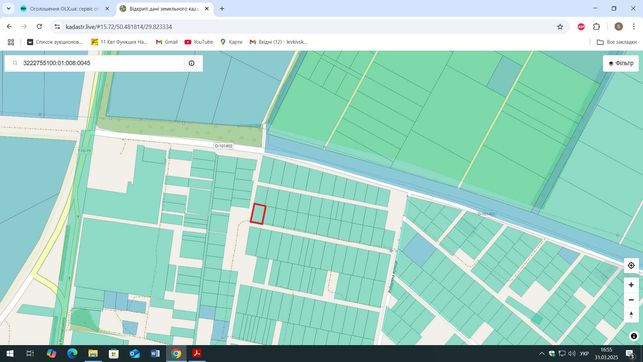This screenshot has height=362, width=643.
Task: Close the land cadastre tab
Action: pos(207,9)
